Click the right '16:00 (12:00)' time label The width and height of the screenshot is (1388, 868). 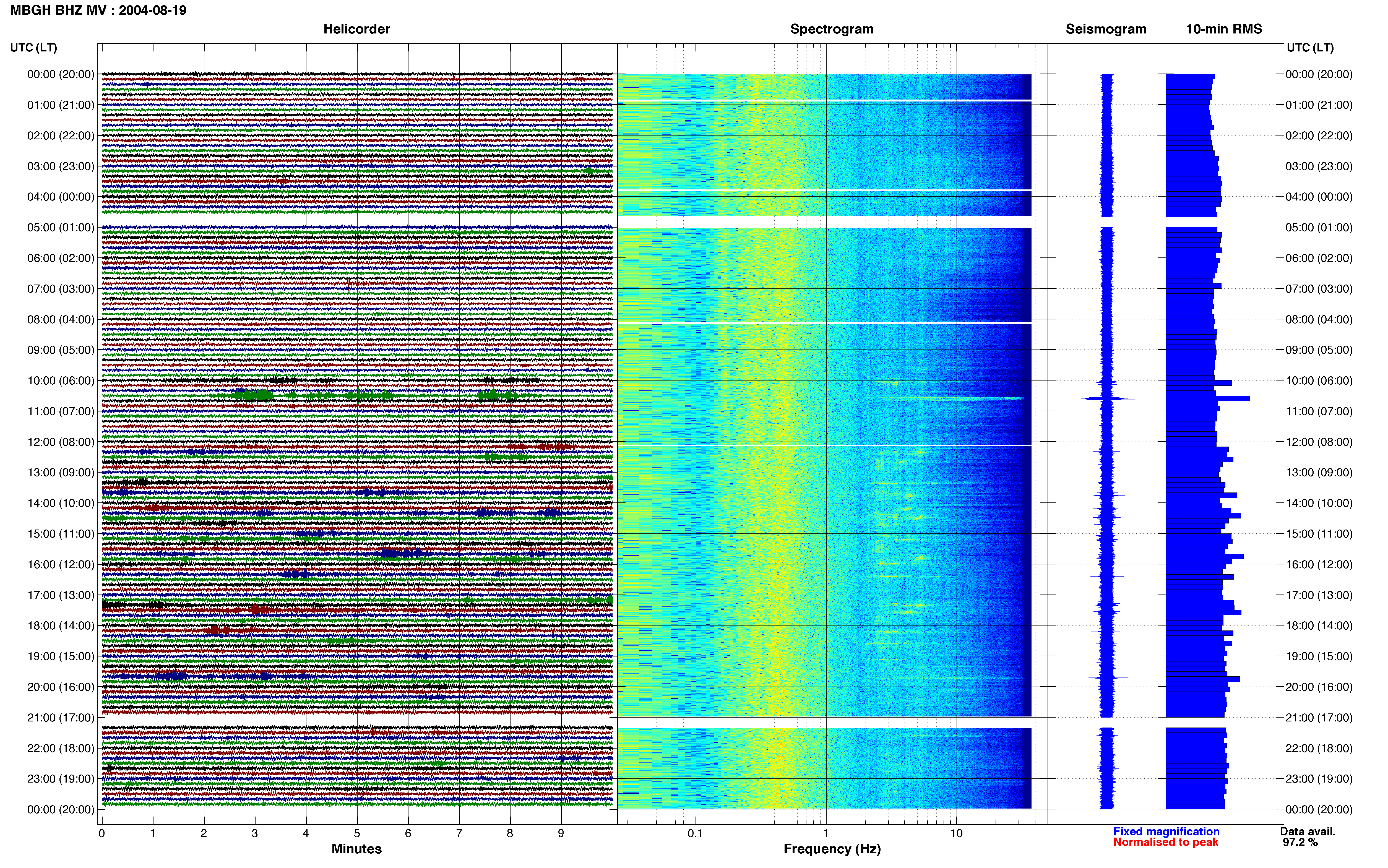(1319, 564)
